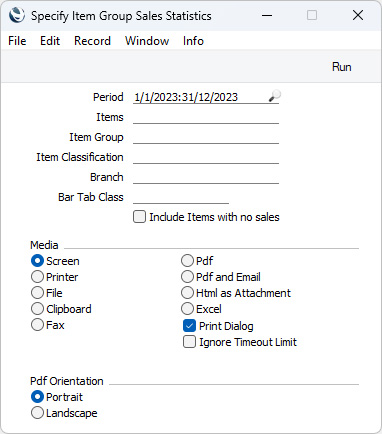Screen dimensions: 382x434
Task: Open the File menu
Action: coord(17,41)
